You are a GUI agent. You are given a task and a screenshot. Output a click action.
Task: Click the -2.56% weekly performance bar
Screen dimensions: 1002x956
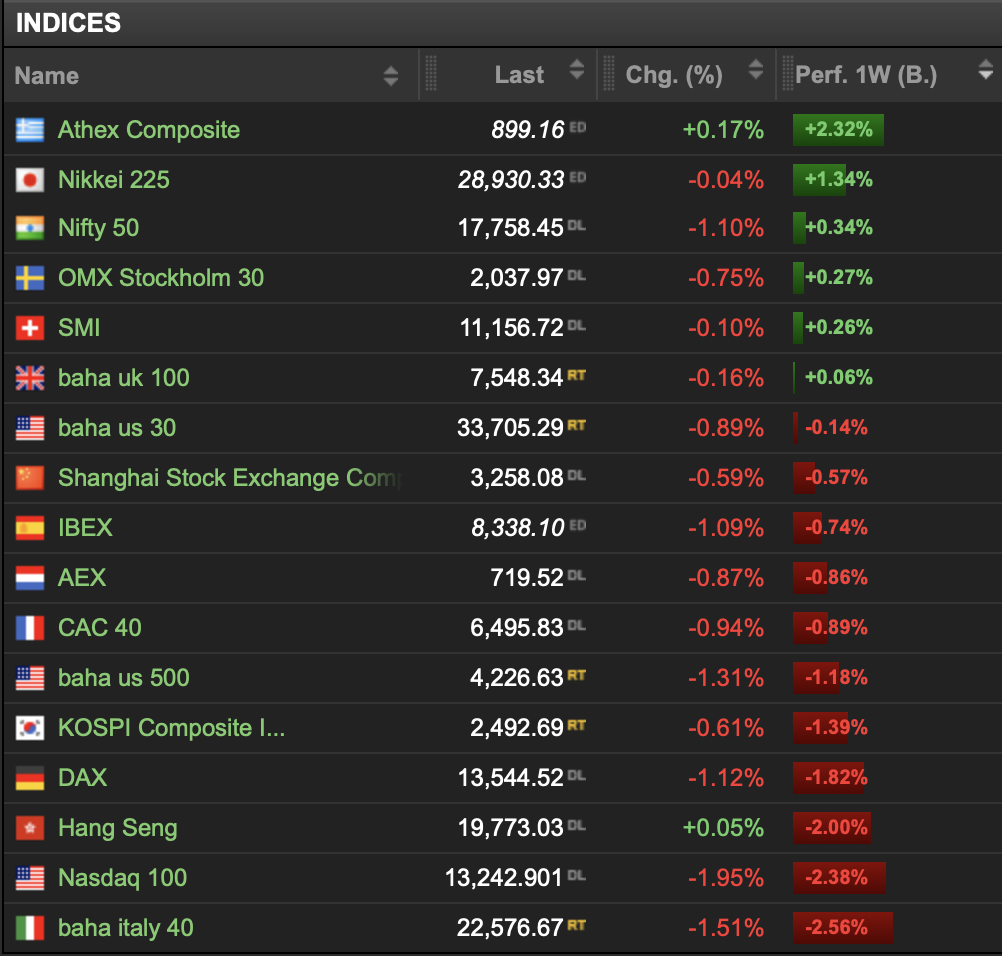(843, 927)
